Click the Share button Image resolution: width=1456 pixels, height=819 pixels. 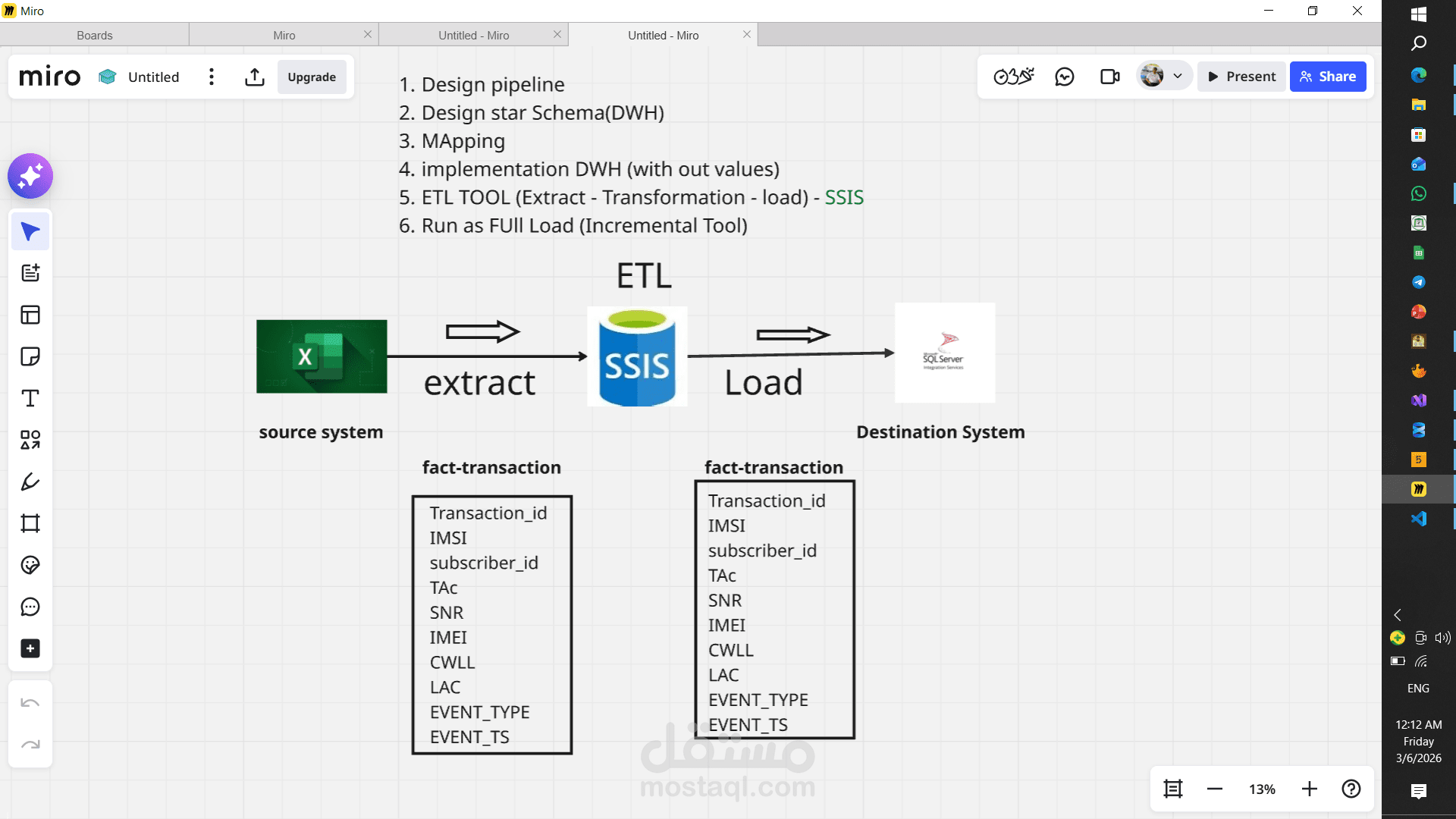pyautogui.click(x=1327, y=77)
